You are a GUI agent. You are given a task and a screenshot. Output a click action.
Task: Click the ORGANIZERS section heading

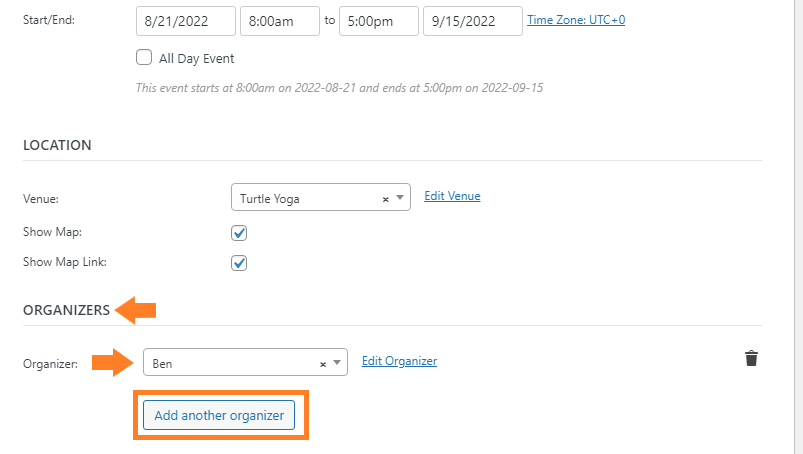[67, 310]
